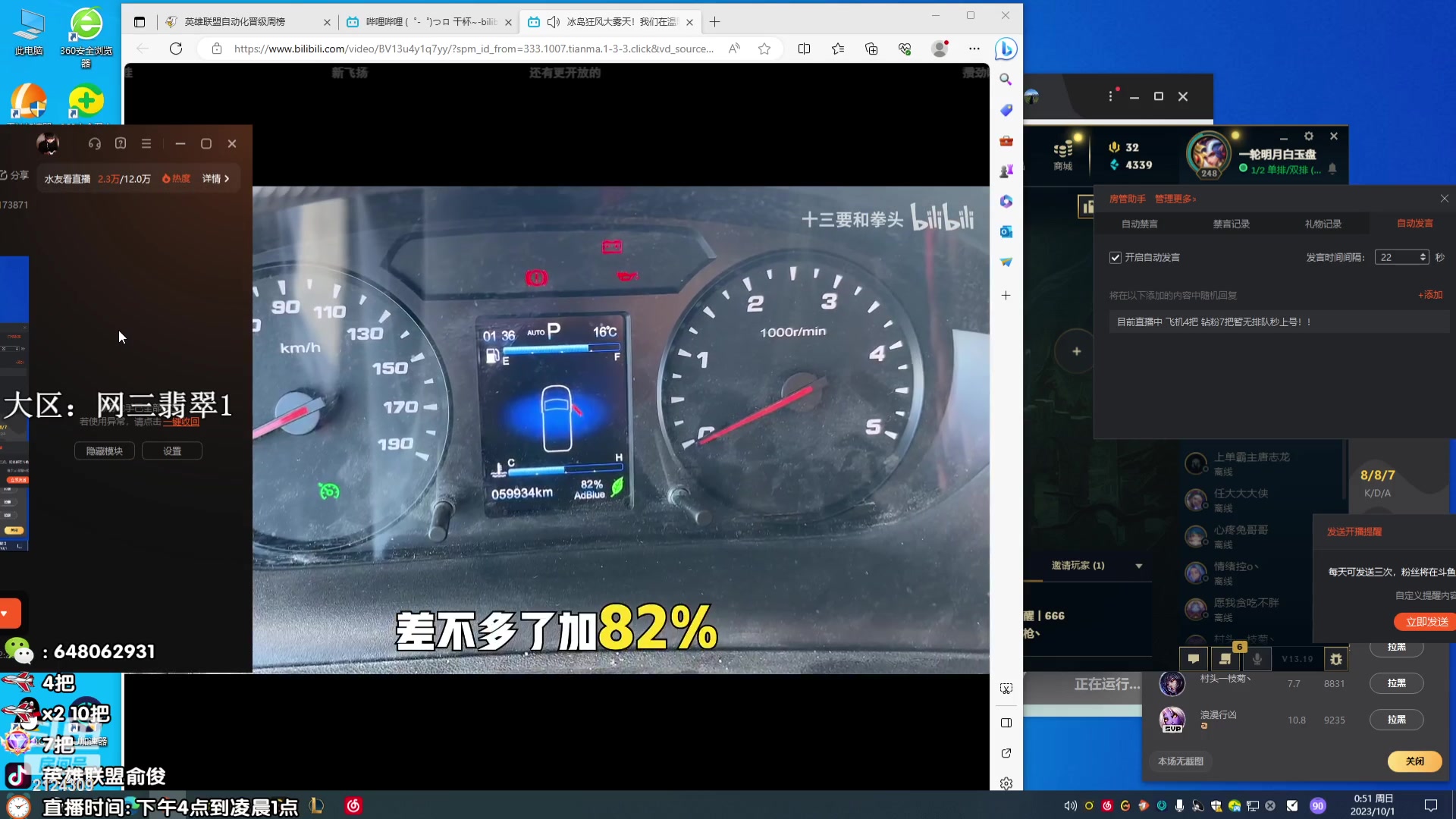Click League summoner avatar level 248
1456x819 pixels.
(1208, 155)
